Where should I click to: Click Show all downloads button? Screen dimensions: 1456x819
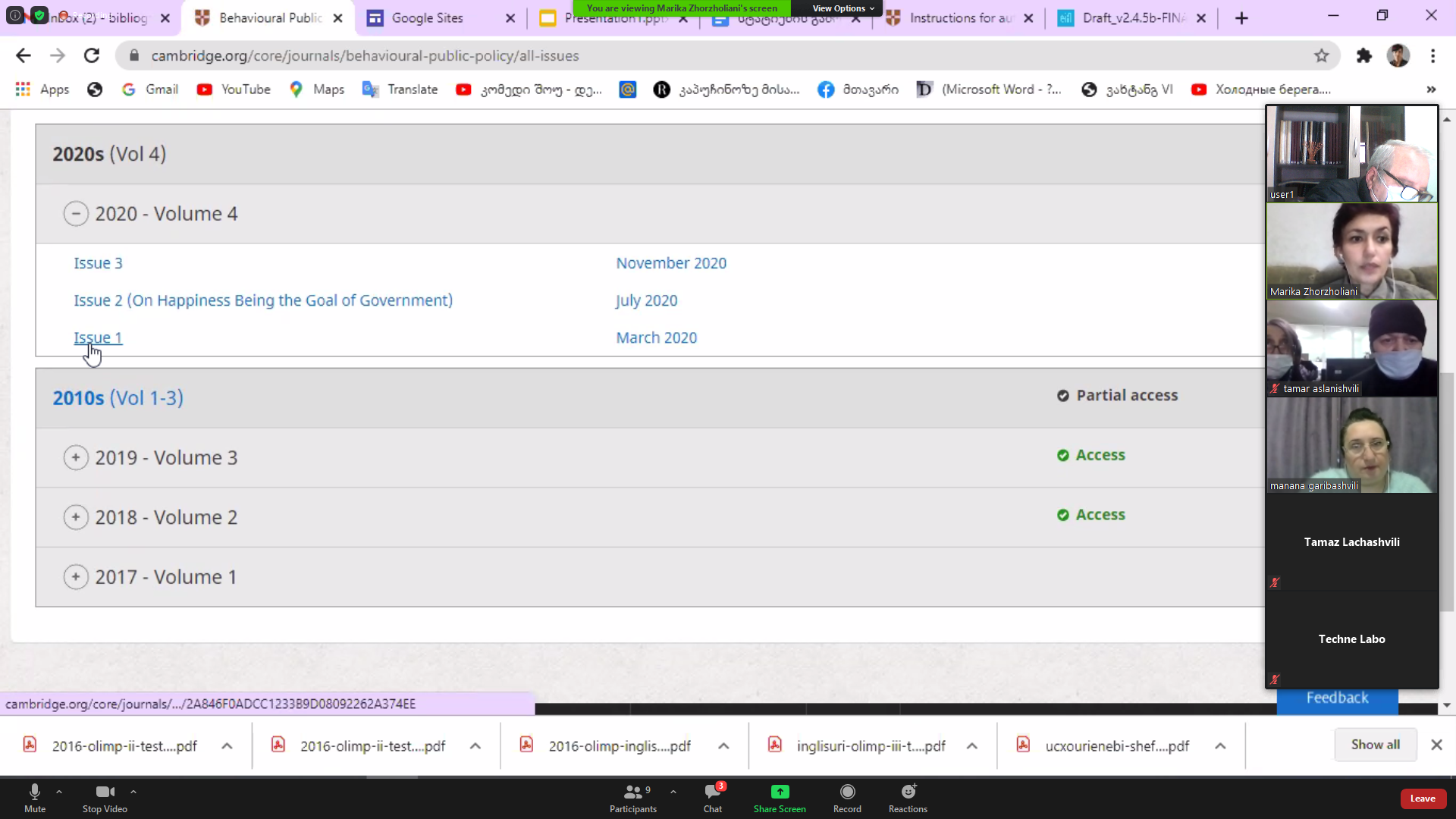1375,745
